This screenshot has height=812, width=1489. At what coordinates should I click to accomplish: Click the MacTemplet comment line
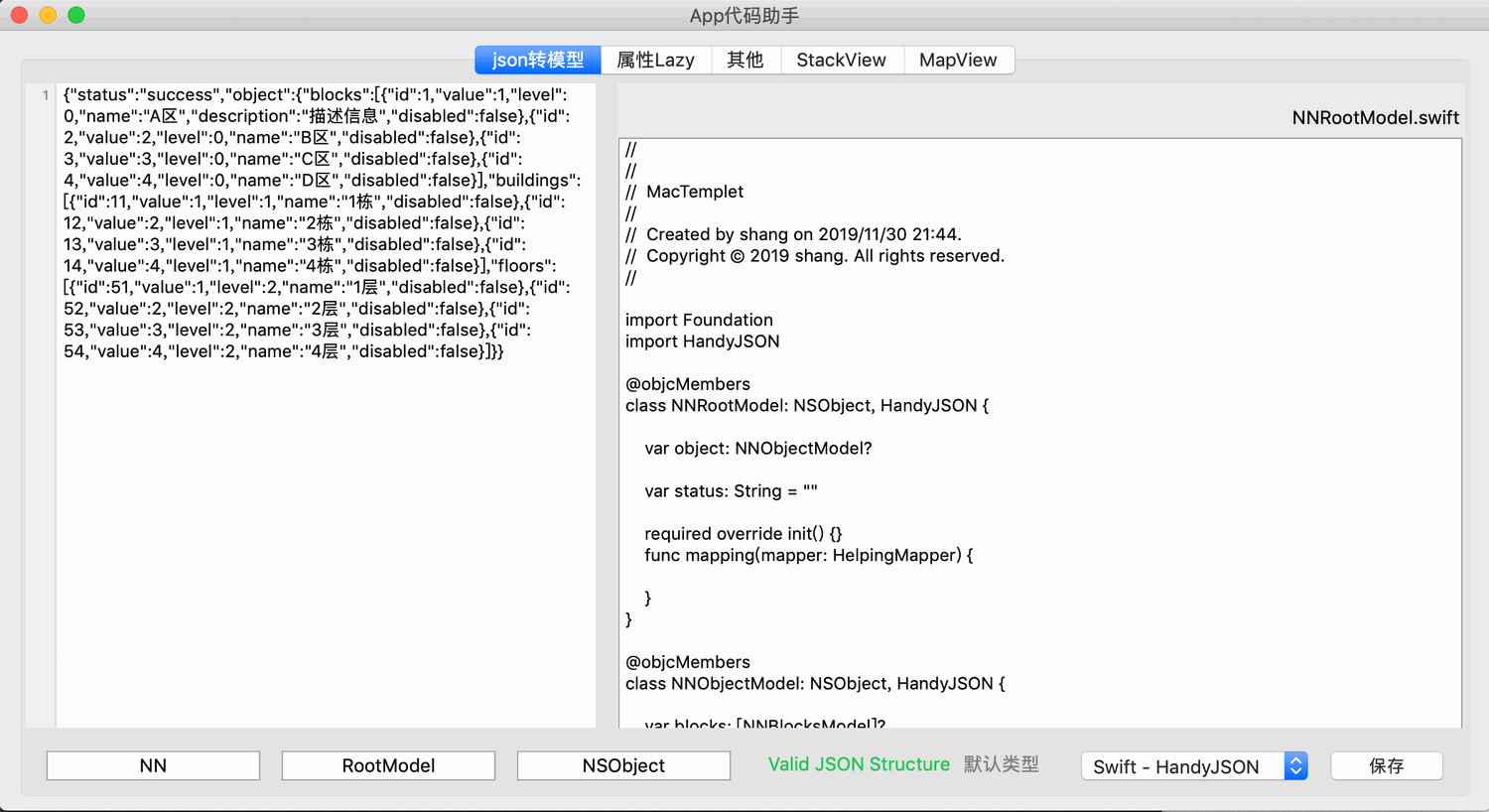tap(684, 192)
